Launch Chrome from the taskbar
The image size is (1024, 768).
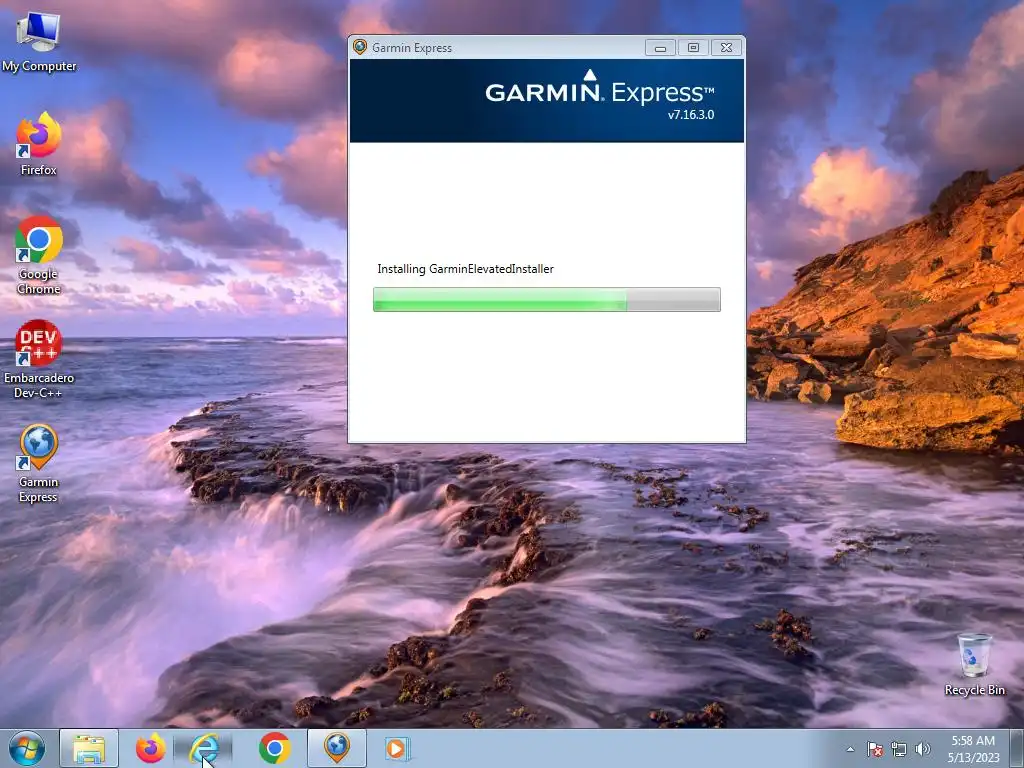coord(274,748)
